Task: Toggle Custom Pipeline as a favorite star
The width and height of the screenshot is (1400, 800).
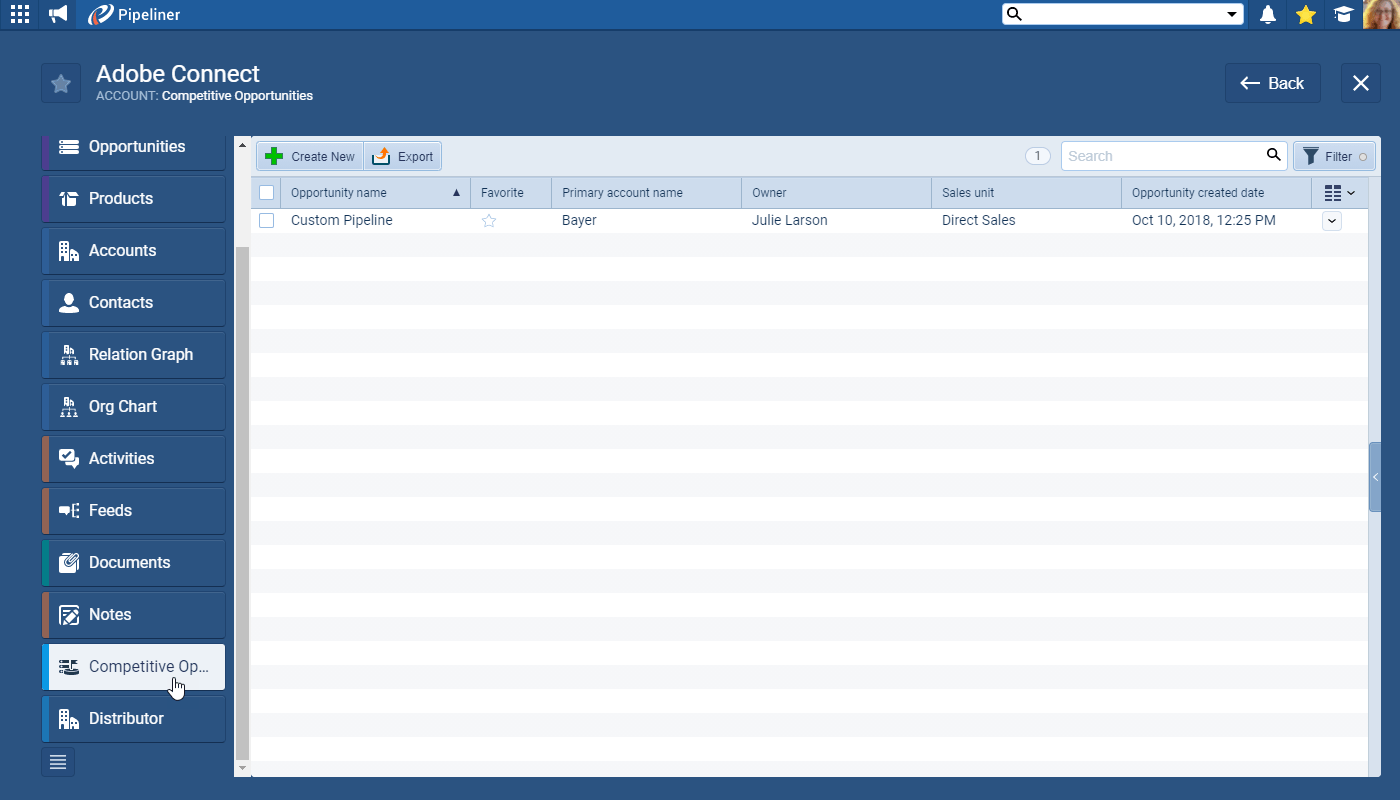Action: coord(489,220)
